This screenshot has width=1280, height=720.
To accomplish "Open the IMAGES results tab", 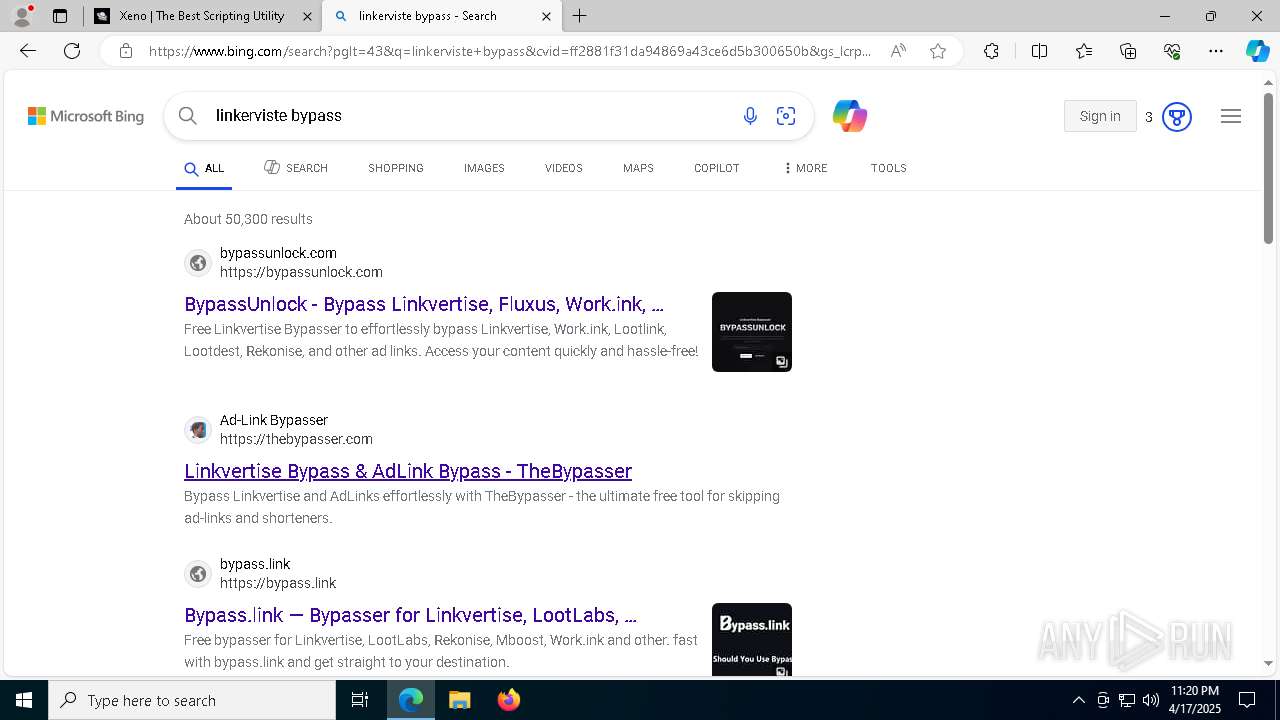I will tap(484, 168).
